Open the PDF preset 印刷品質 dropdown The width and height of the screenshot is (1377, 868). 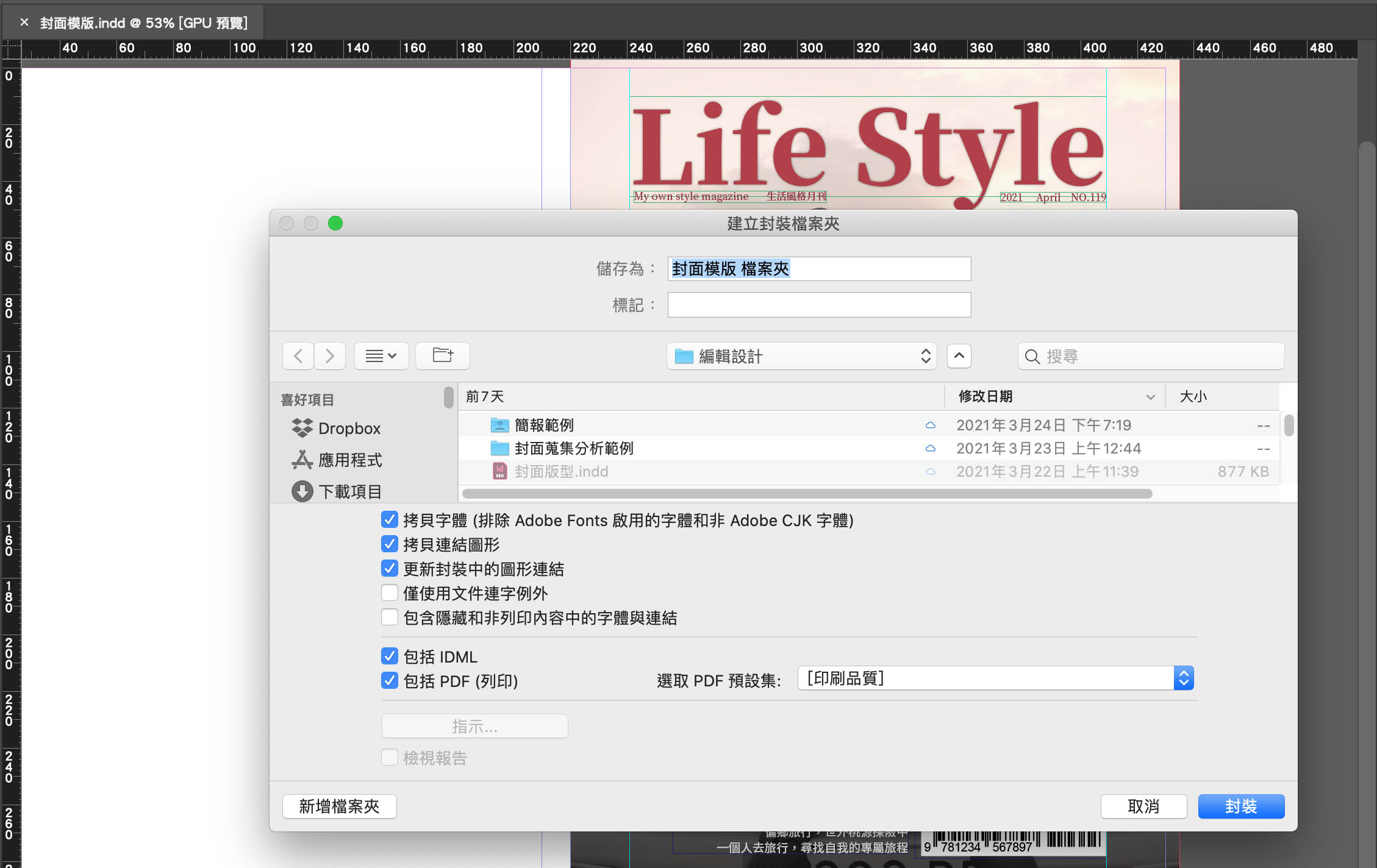pos(995,678)
